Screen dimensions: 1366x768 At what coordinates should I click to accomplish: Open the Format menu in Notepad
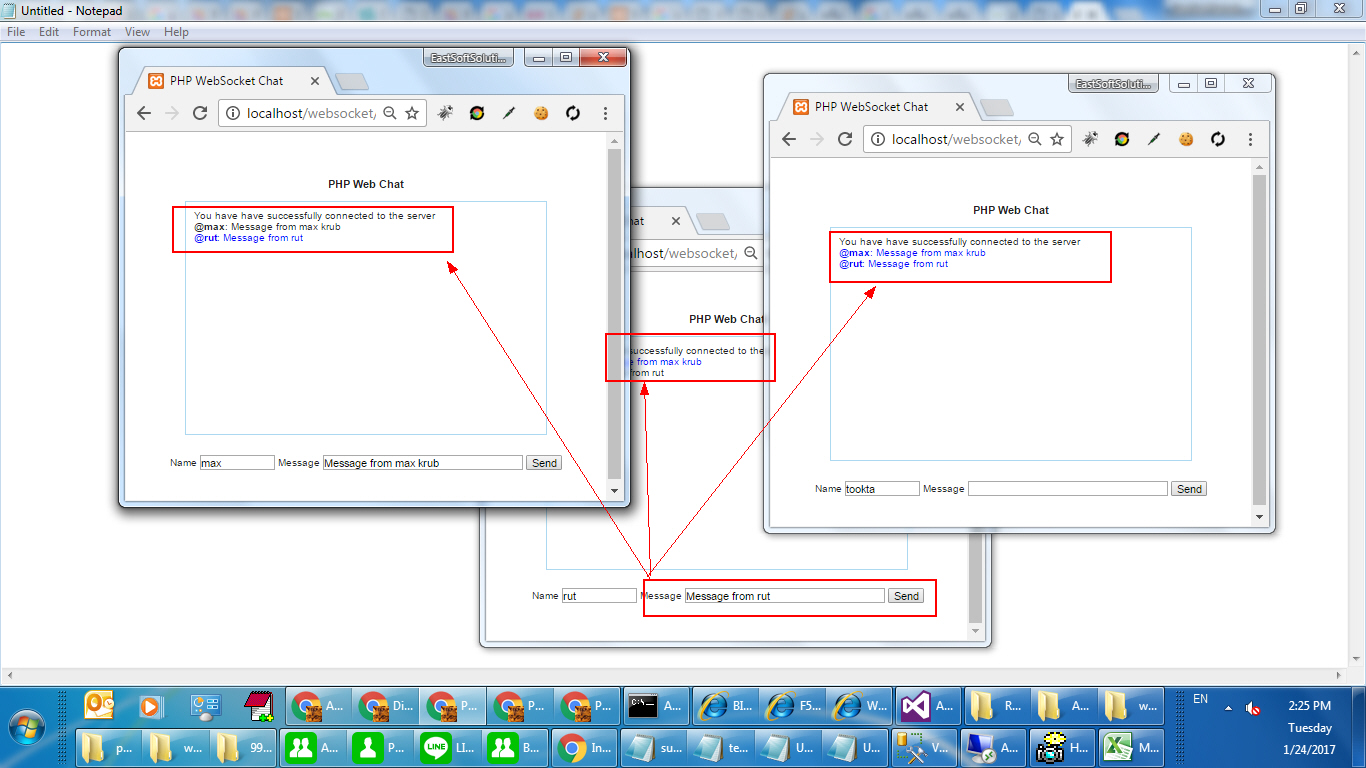tap(91, 32)
